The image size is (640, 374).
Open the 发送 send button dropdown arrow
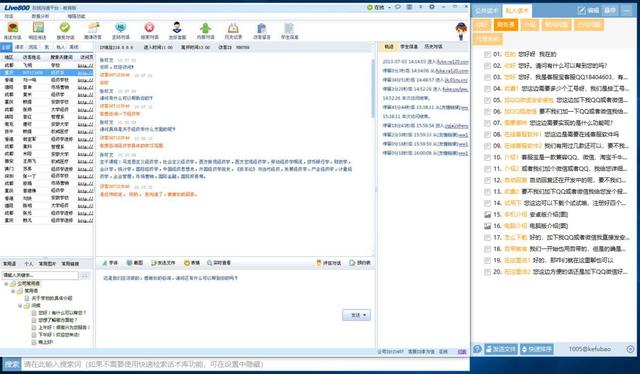tap(364, 315)
